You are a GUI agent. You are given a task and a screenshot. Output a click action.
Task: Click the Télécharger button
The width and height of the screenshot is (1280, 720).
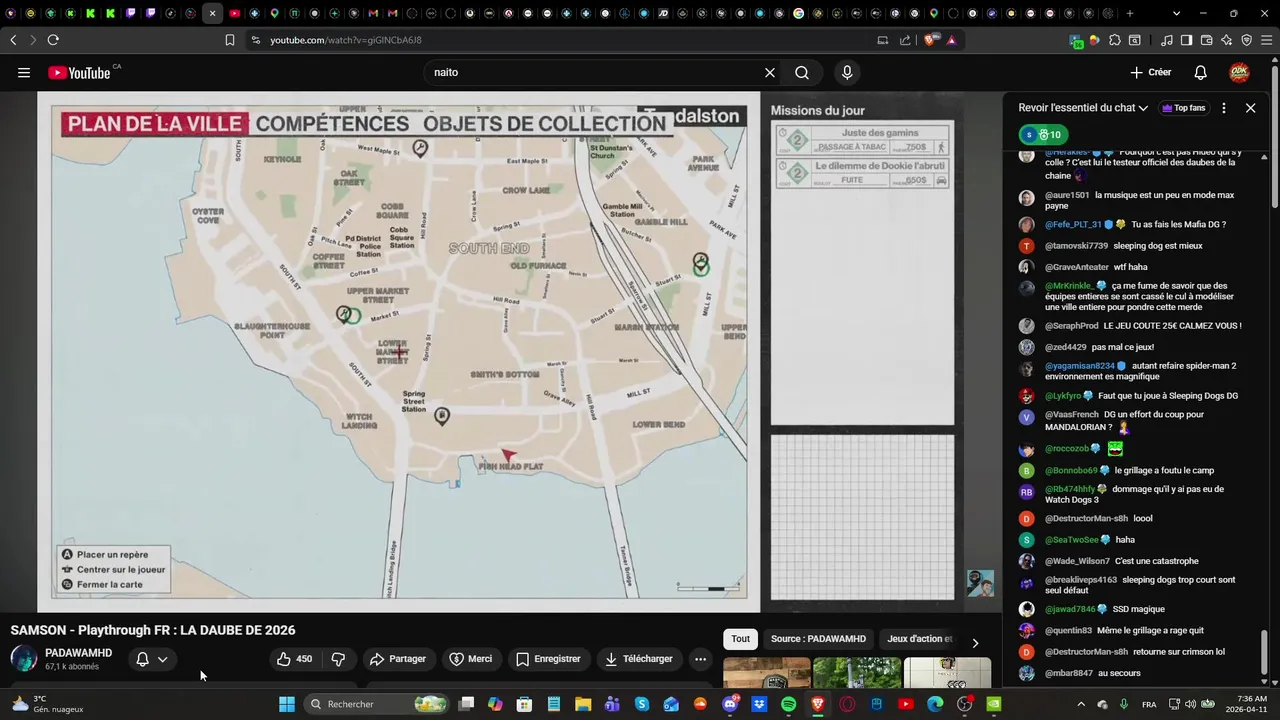click(638, 659)
